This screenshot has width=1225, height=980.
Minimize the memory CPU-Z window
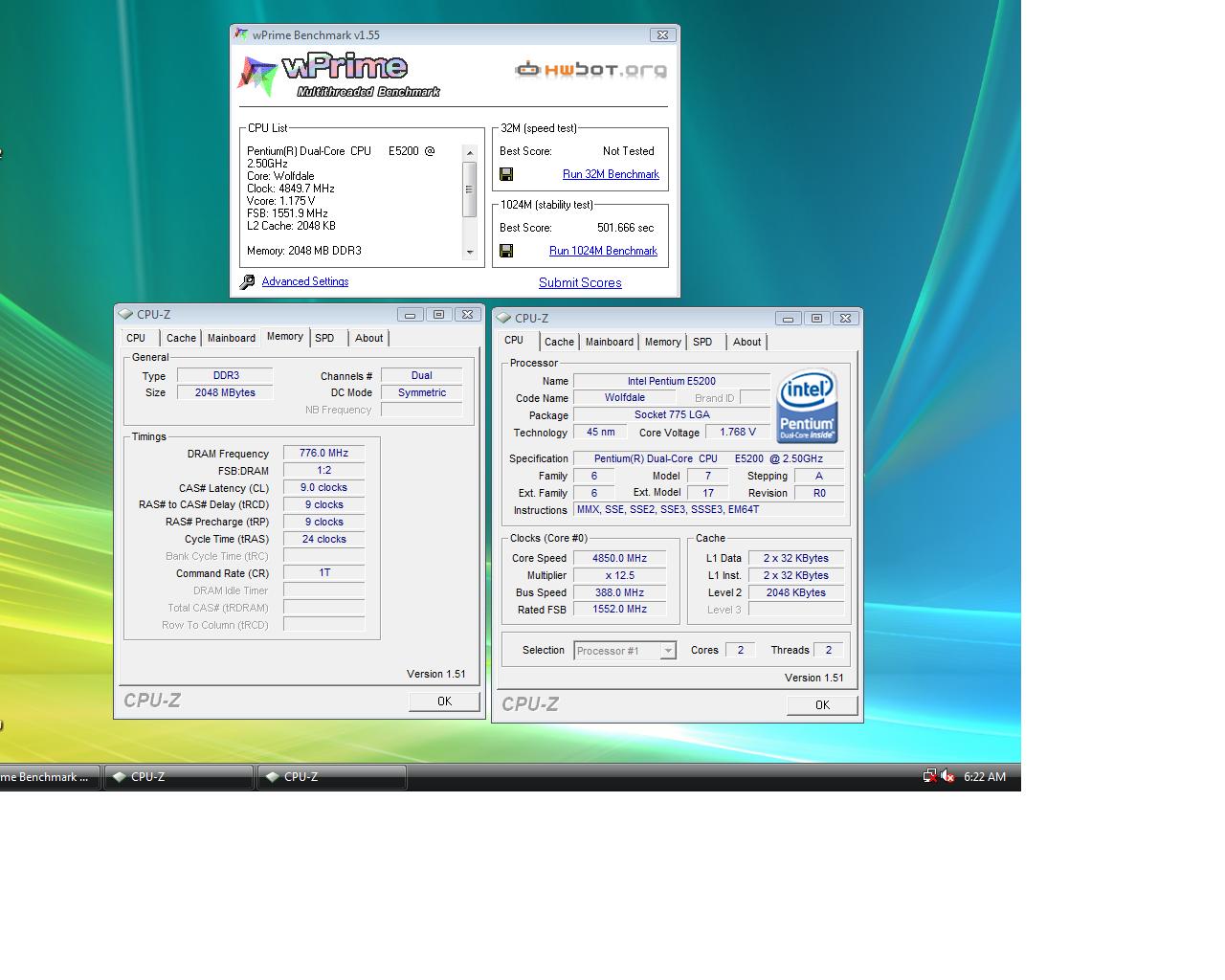(x=410, y=314)
